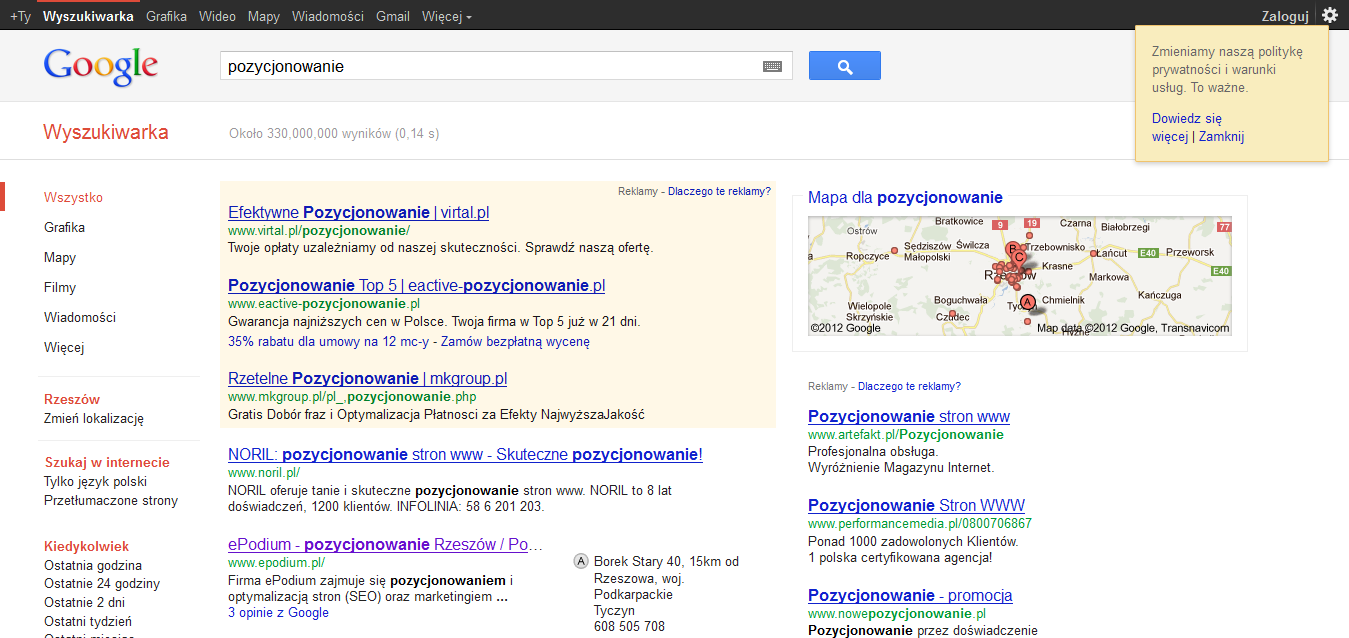Viewport: 1349px width, 638px height.
Task: Click Zmień lokalizację under Rzeszów
Action: (x=94, y=418)
